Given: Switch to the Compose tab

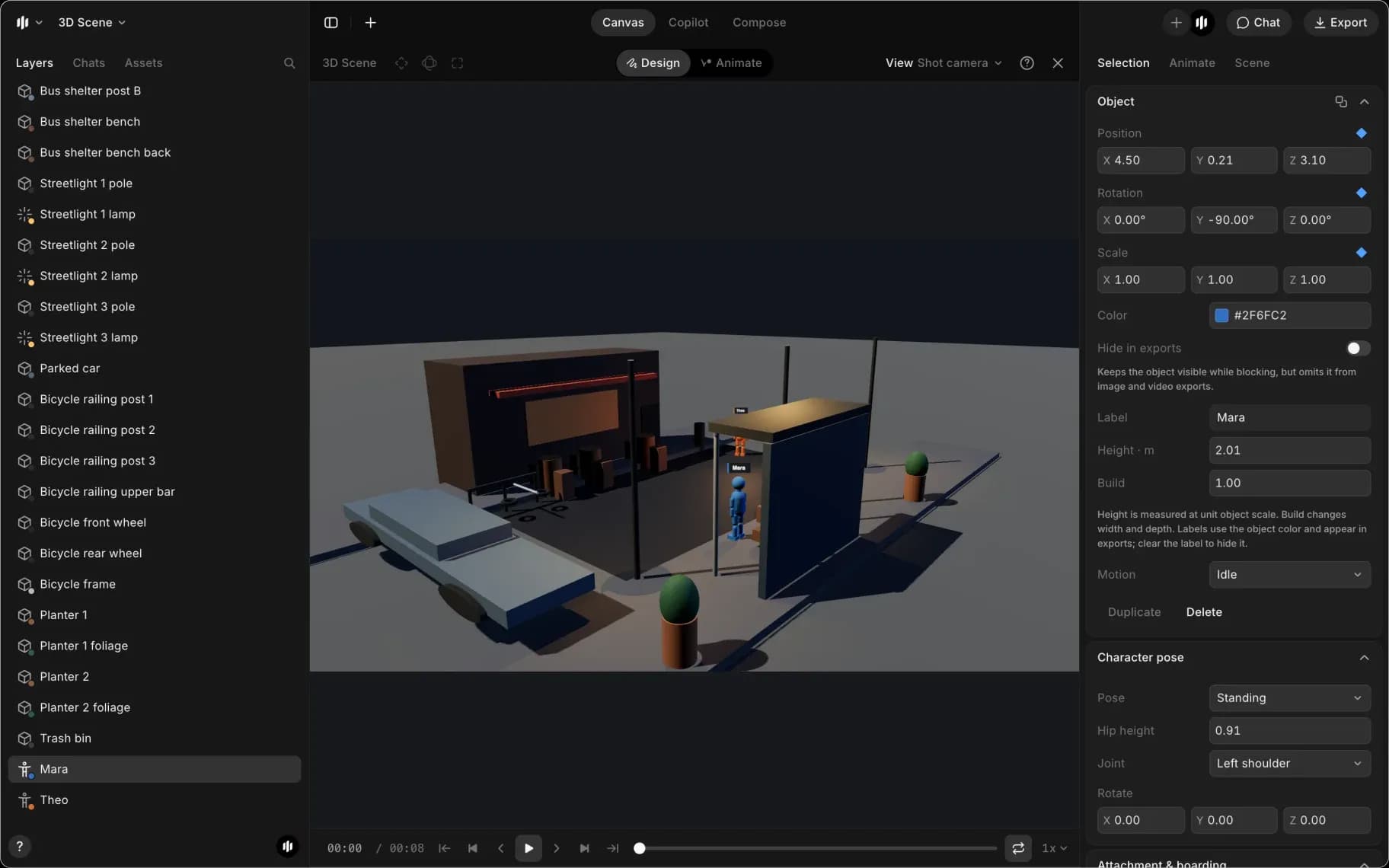Looking at the screenshot, I should pos(759,23).
